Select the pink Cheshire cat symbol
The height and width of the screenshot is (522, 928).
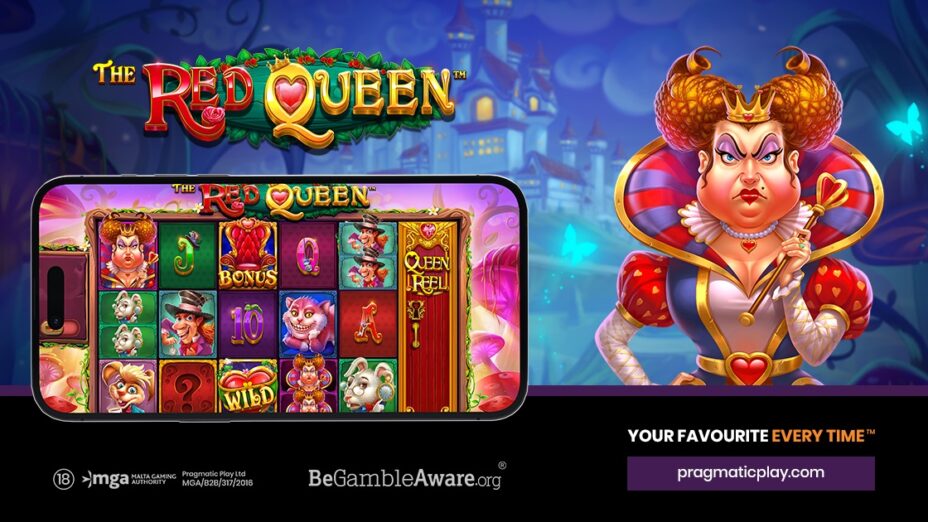click(308, 324)
